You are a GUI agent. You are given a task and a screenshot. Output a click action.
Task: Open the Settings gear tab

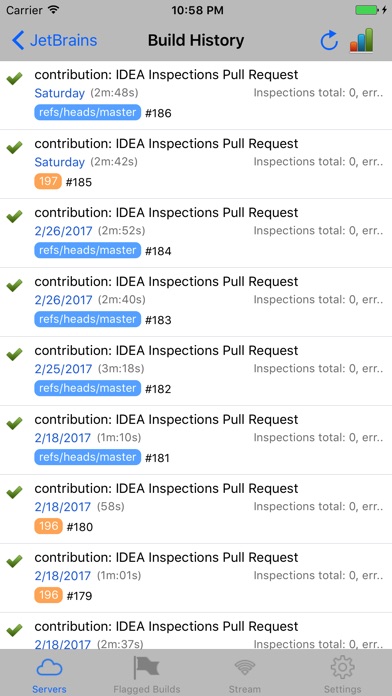pyautogui.click(x=342, y=675)
